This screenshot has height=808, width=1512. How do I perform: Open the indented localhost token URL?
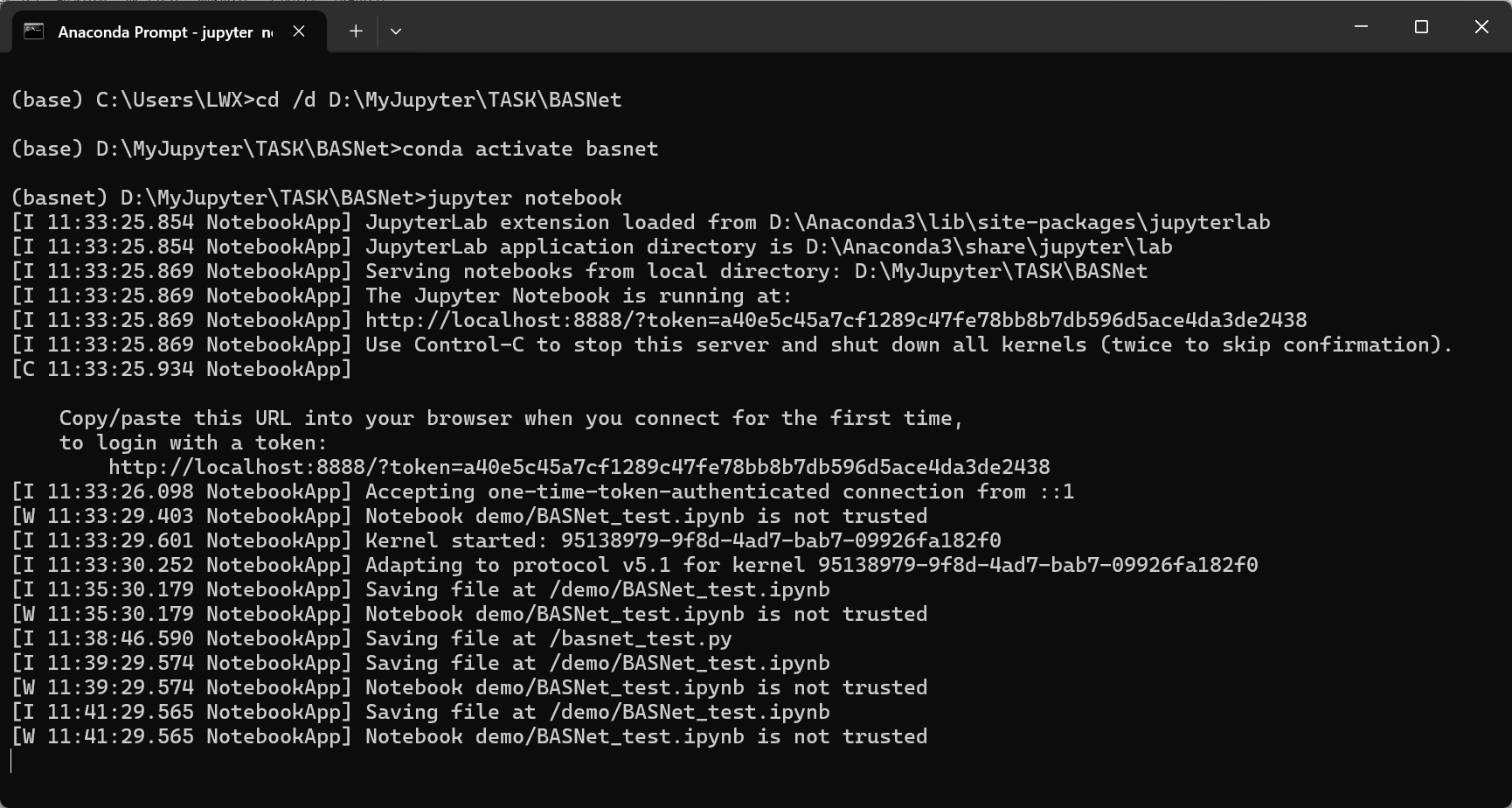pyautogui.click(x=579, y=468)
